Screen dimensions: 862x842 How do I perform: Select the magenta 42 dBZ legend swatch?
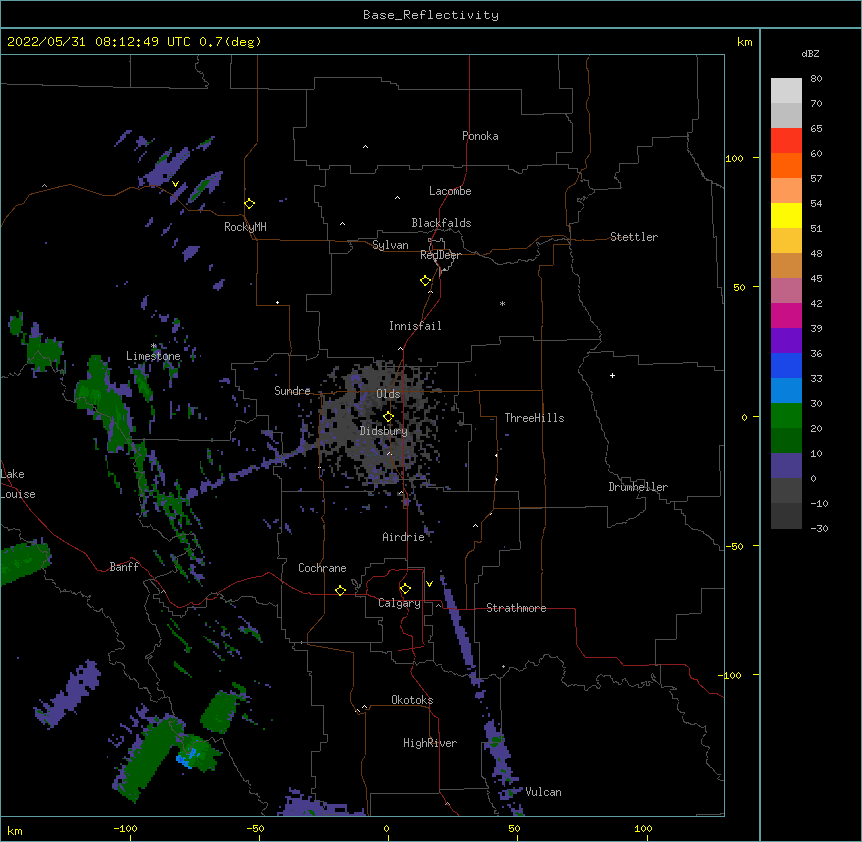[x=786, y=315]
